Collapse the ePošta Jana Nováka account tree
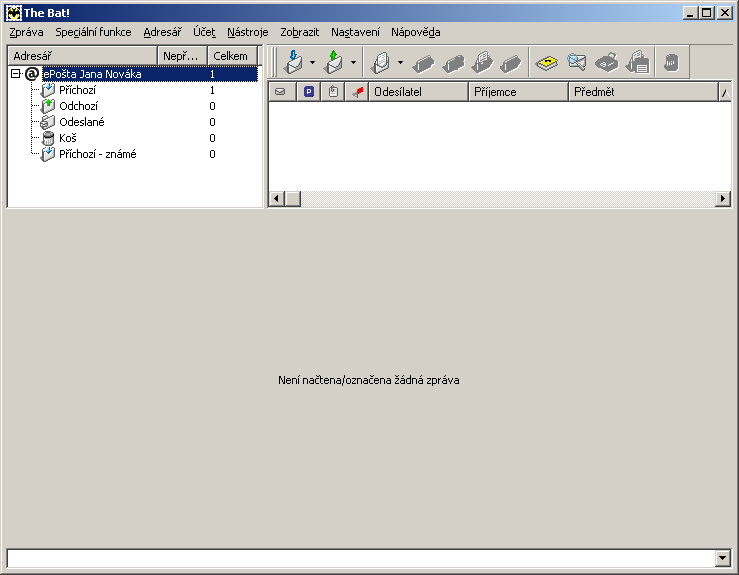Screen dimensions: 739x575 (x=16, y=74)
